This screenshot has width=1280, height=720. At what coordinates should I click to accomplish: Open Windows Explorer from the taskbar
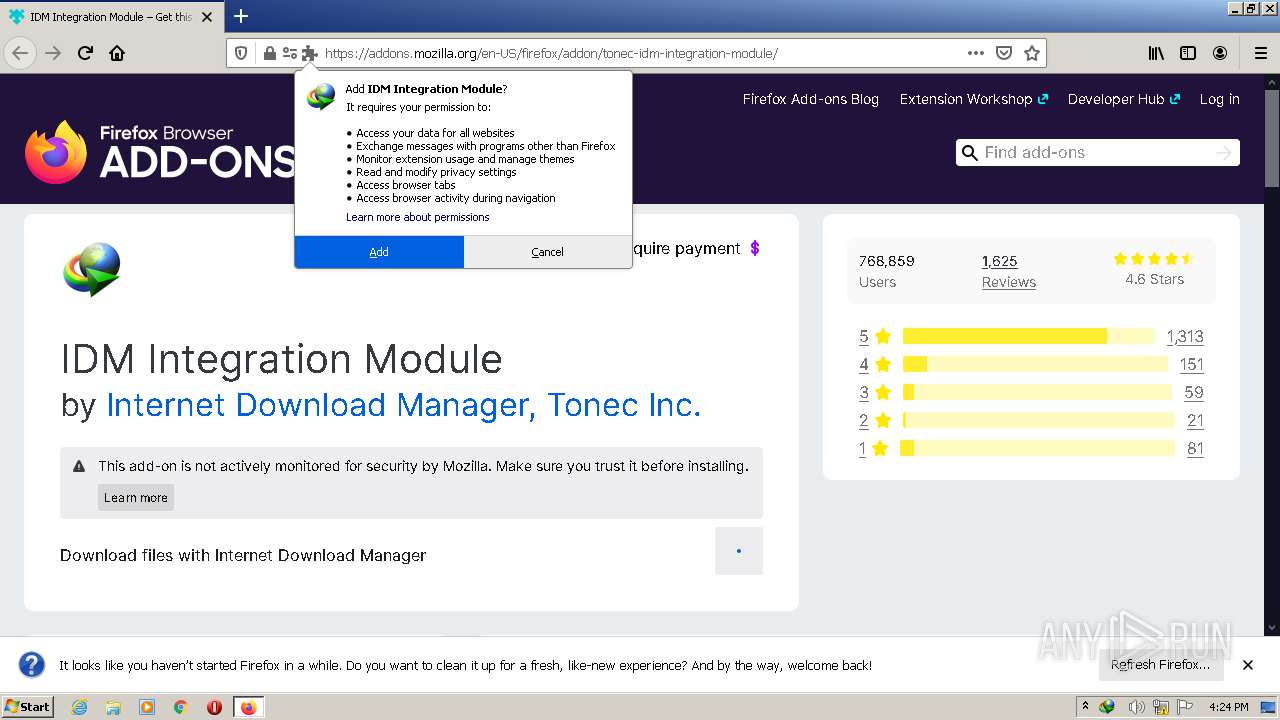[113, 707]
